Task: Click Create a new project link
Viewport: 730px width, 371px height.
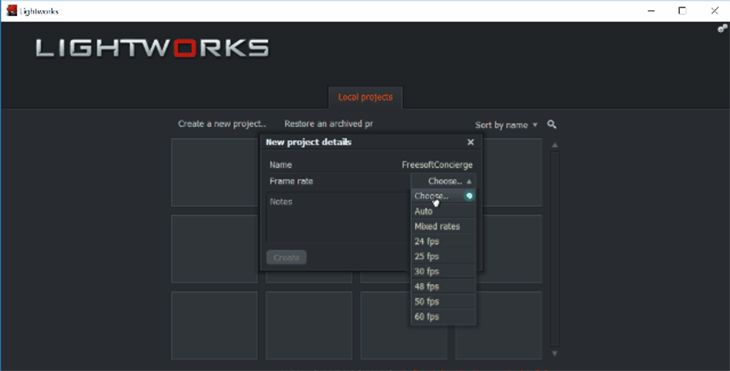Action: (222, 124)
